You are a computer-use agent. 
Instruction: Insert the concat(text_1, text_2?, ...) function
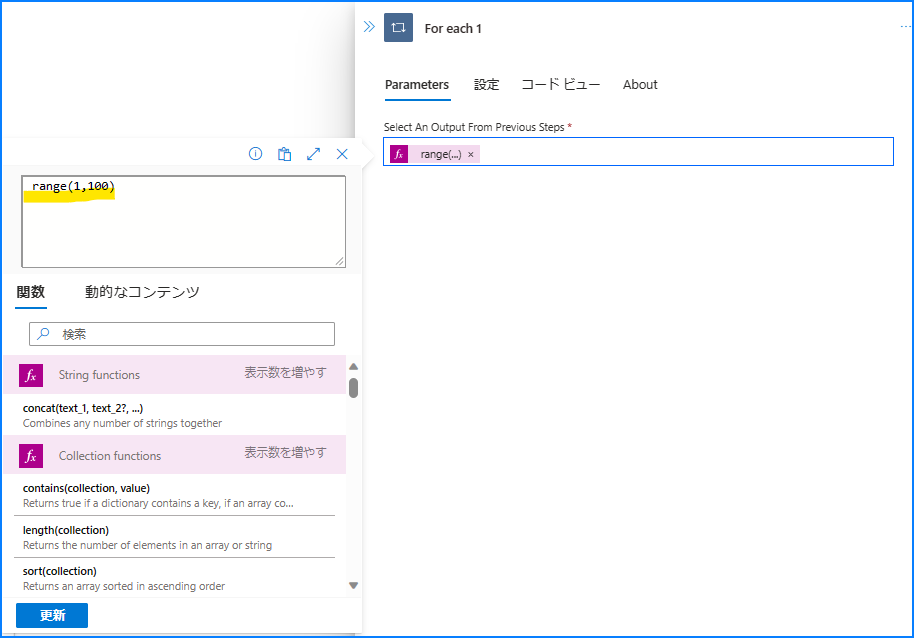(174, 415)
